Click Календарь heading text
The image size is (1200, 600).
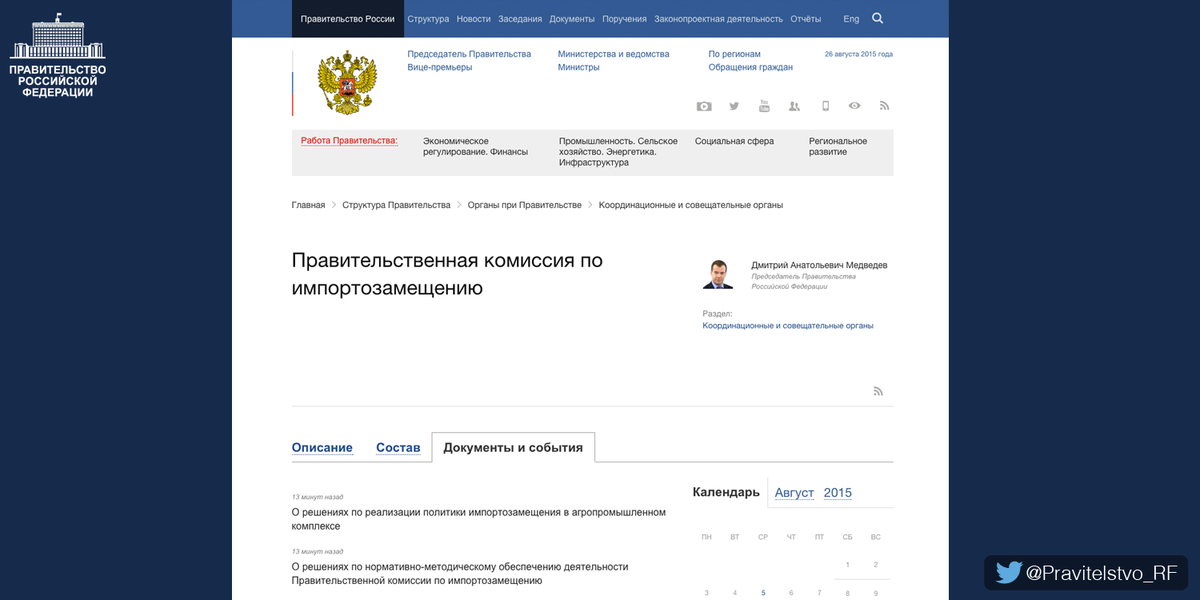click(x=726, y=492)
